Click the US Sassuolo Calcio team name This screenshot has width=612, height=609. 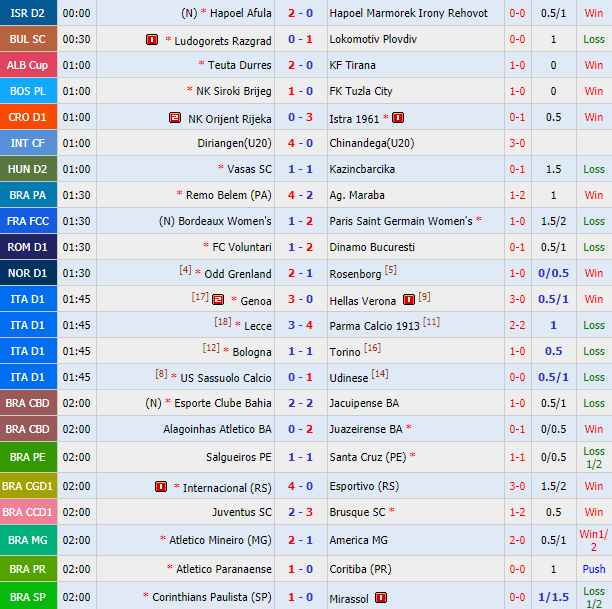coord(226,378)
